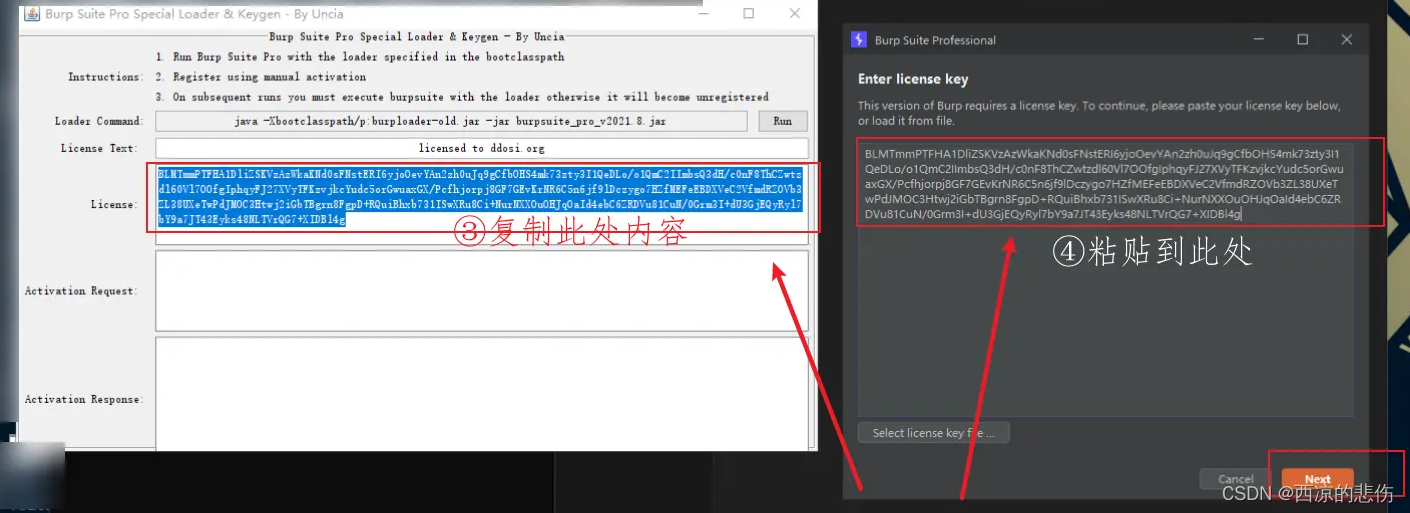This screenshot has width=1410, height=513.
Task: Click inside the Activation Request text area
Action: [x=481, y=290]
